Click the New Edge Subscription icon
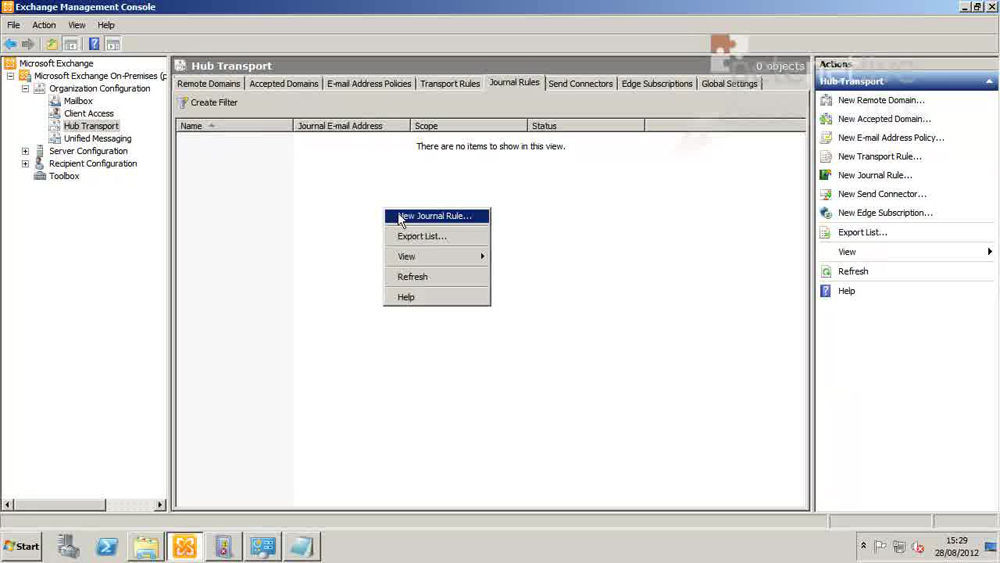This screenshot has height=563, width=1000. point(826,213)
